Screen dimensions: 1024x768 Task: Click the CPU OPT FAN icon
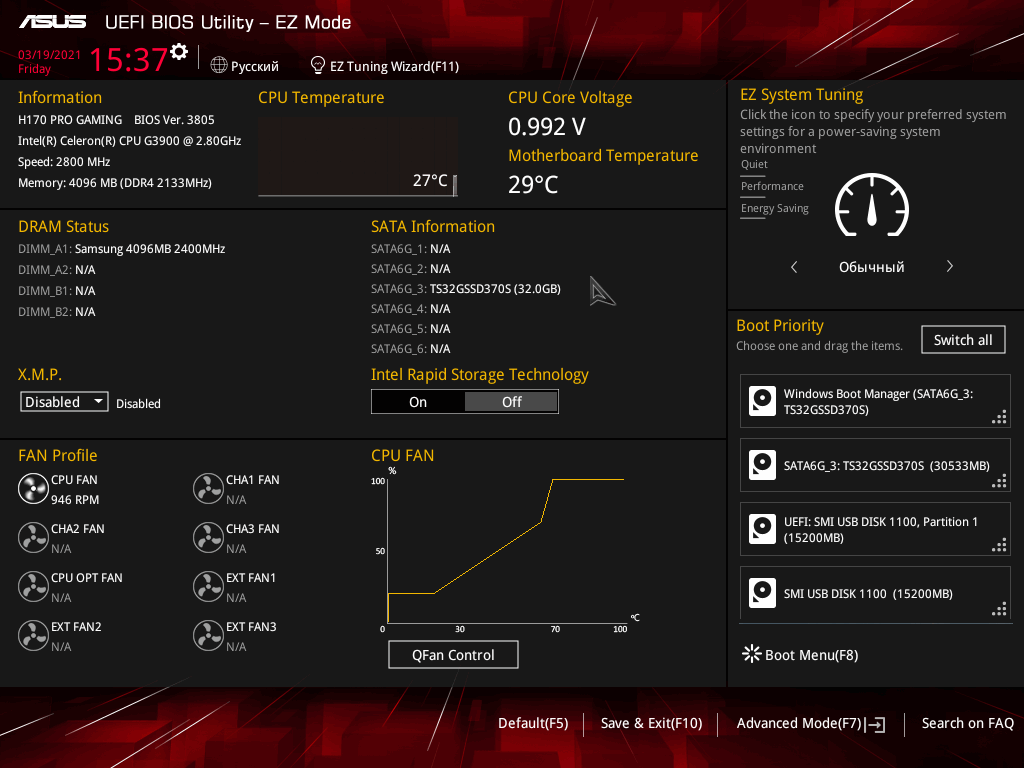[33, 586]
